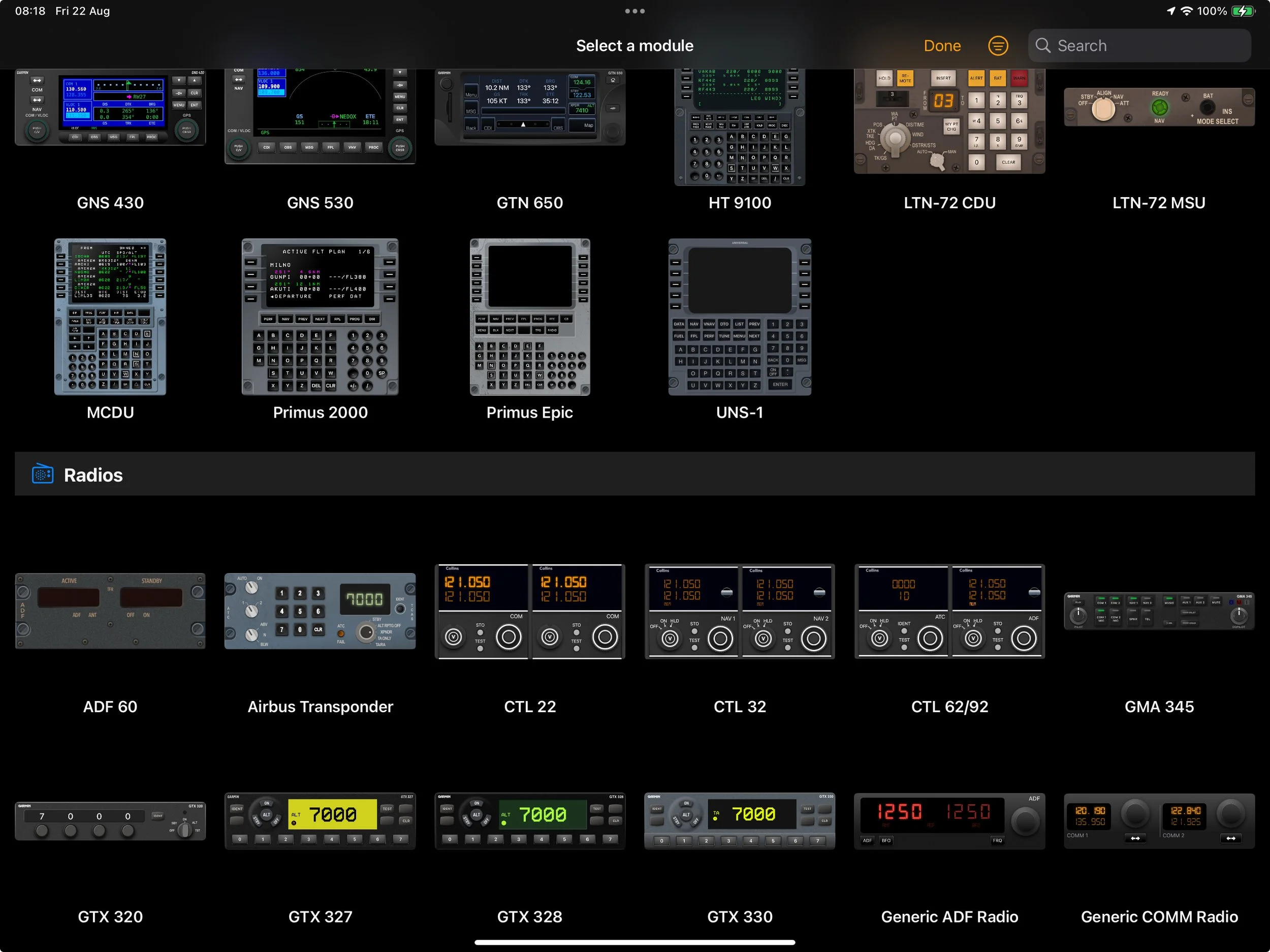Click the Radios section radio icon

click(x=43, y=474)
